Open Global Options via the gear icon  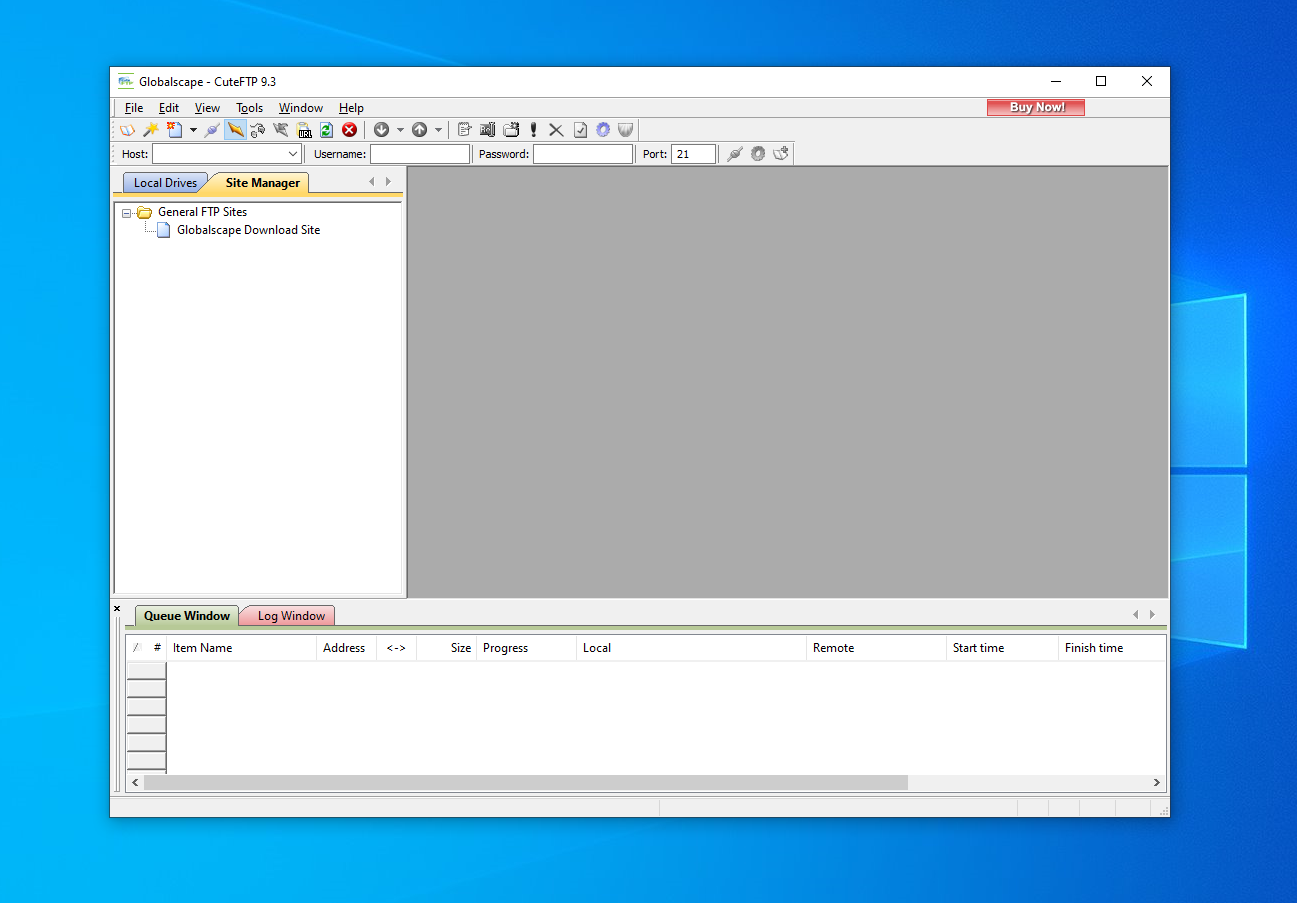[602, 129]
